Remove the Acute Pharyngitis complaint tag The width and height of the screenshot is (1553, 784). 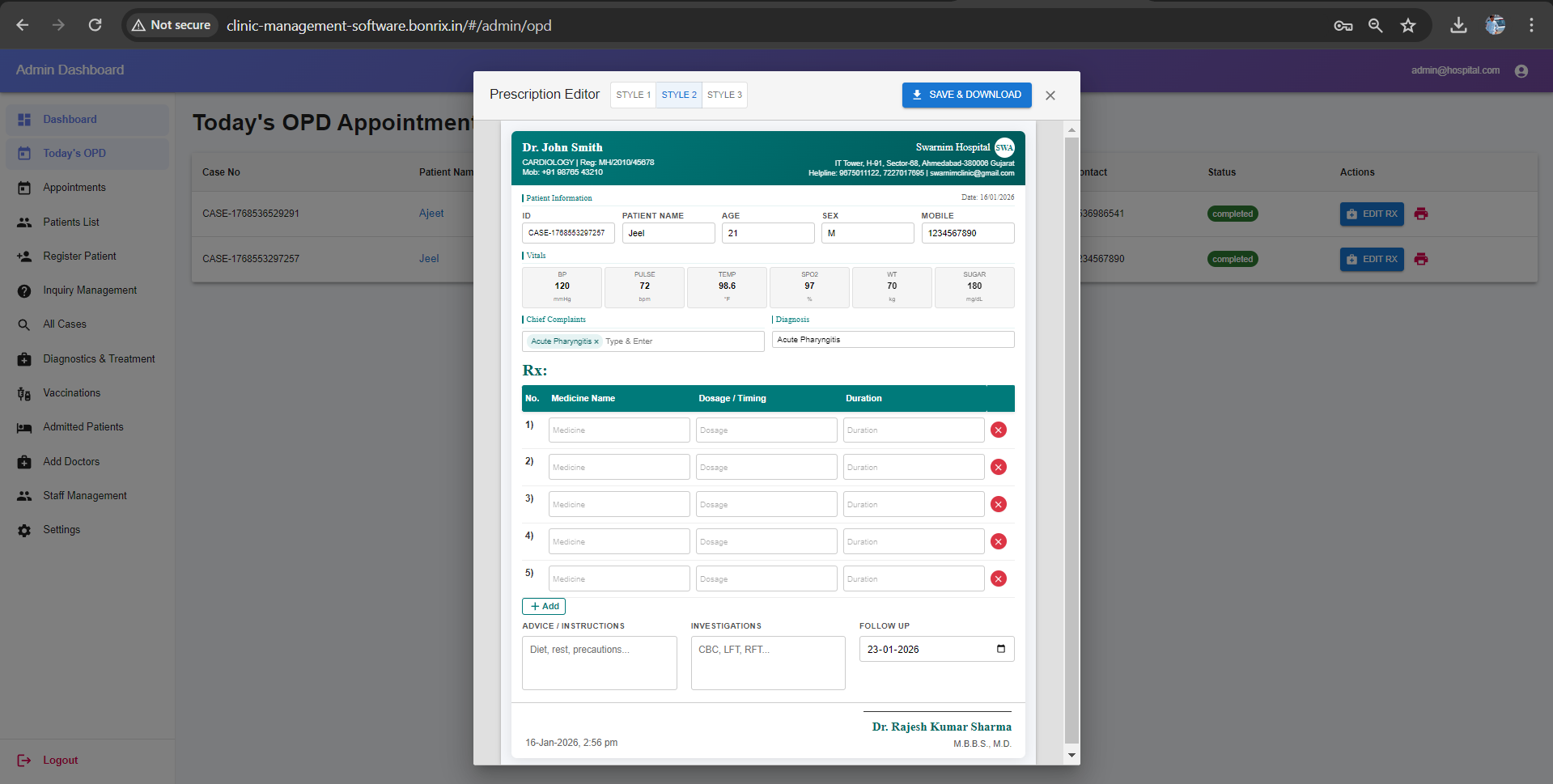[596, 341]
